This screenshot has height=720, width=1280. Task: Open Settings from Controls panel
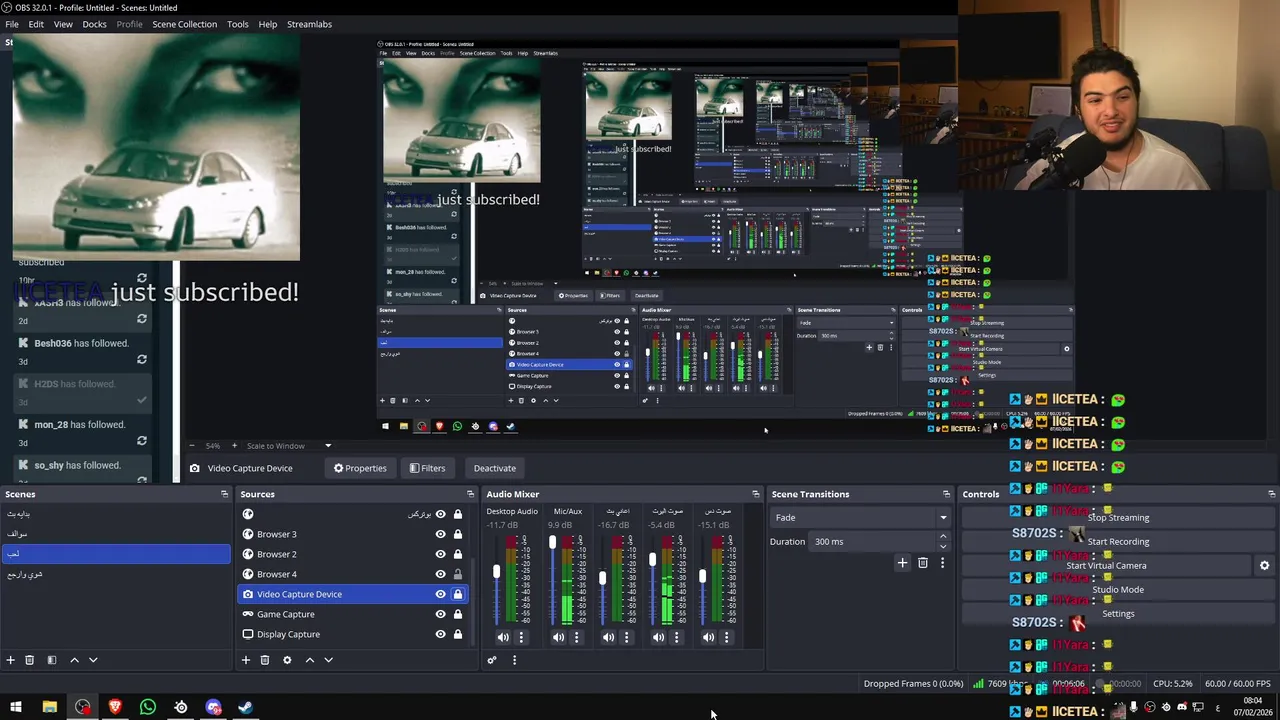click(1118, 614)
